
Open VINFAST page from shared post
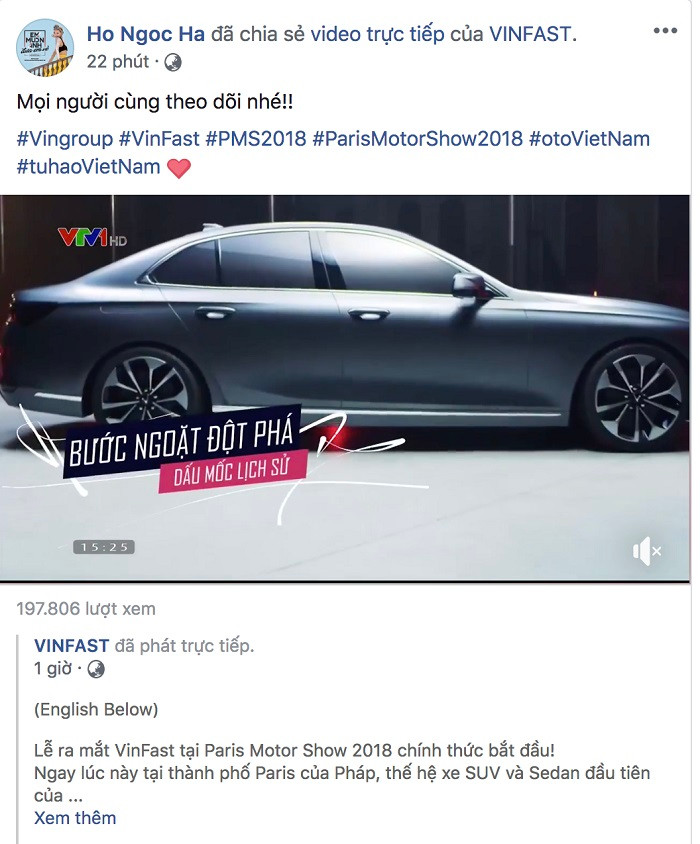click(72, 645)
